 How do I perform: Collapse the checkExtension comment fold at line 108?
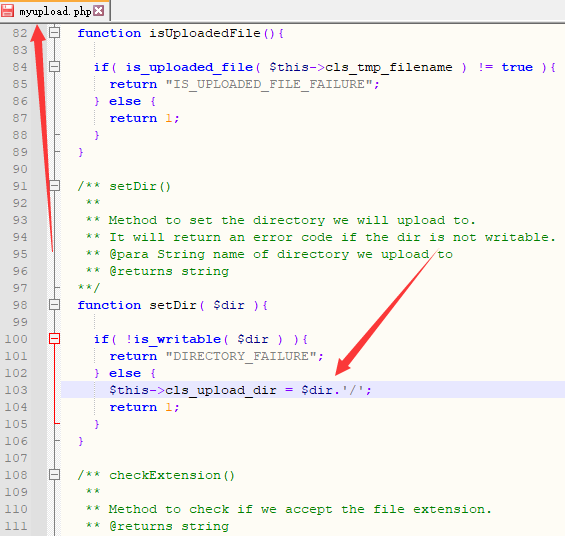tap(54, 474)
